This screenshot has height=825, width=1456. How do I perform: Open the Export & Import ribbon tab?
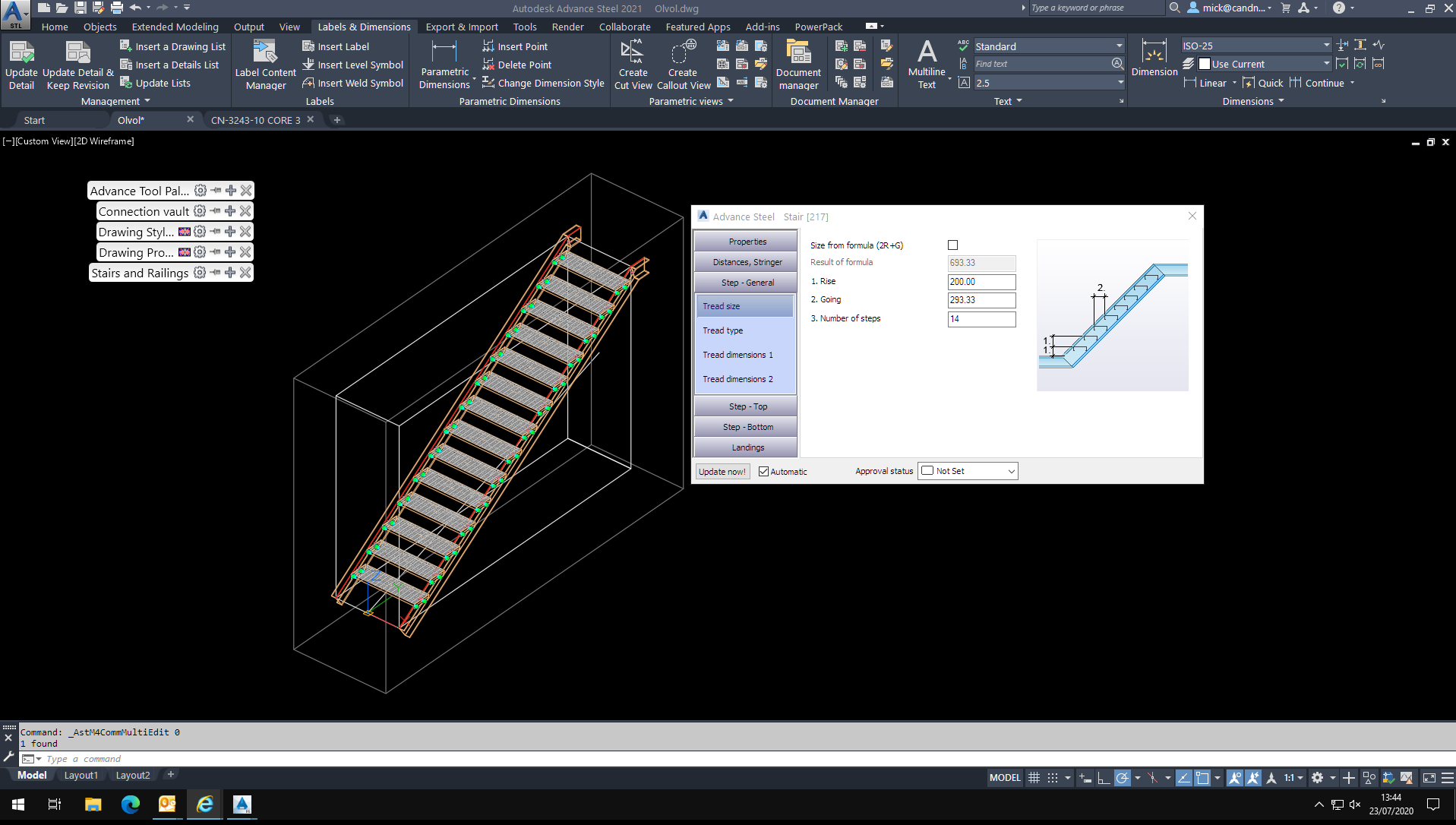[462, 27]
